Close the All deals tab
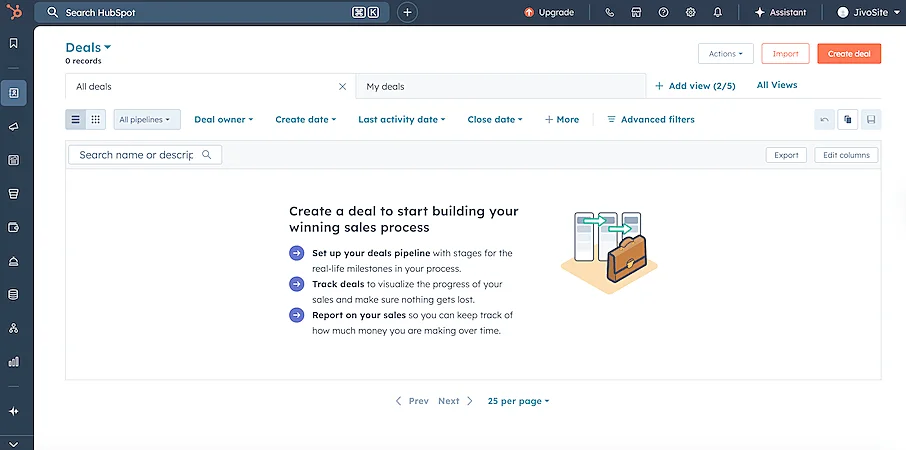 tap(342, 87)
